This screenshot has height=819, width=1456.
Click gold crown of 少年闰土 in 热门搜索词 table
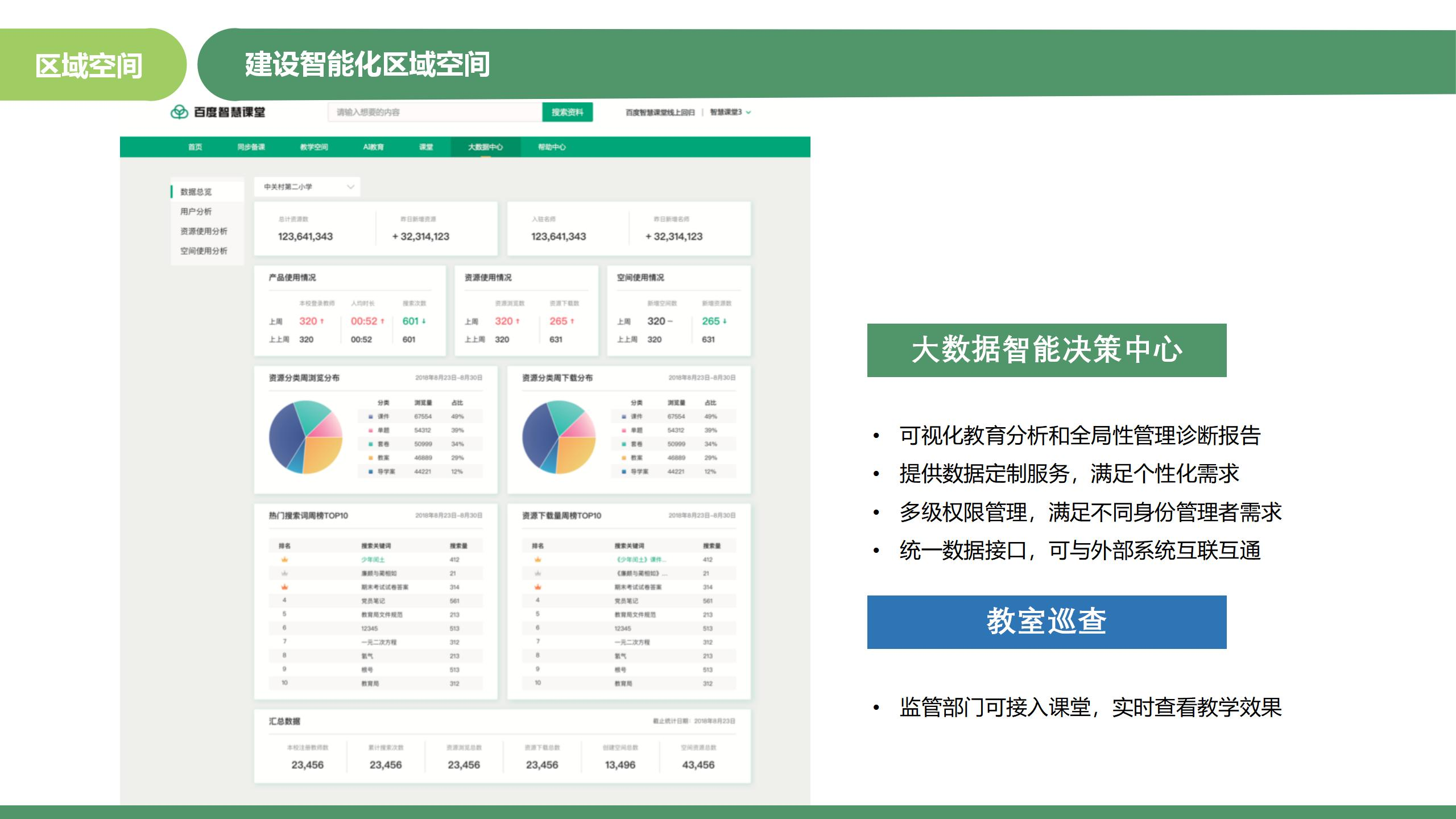[284, 560]
